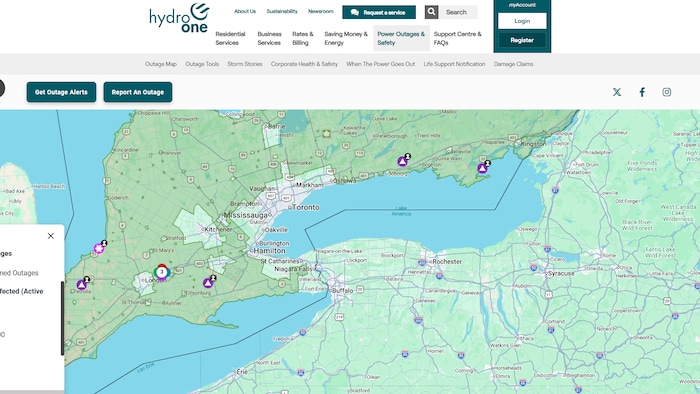Go to Life Support Notification tab
The width and height of the screenshot is (700, 394).
point(454,64)
